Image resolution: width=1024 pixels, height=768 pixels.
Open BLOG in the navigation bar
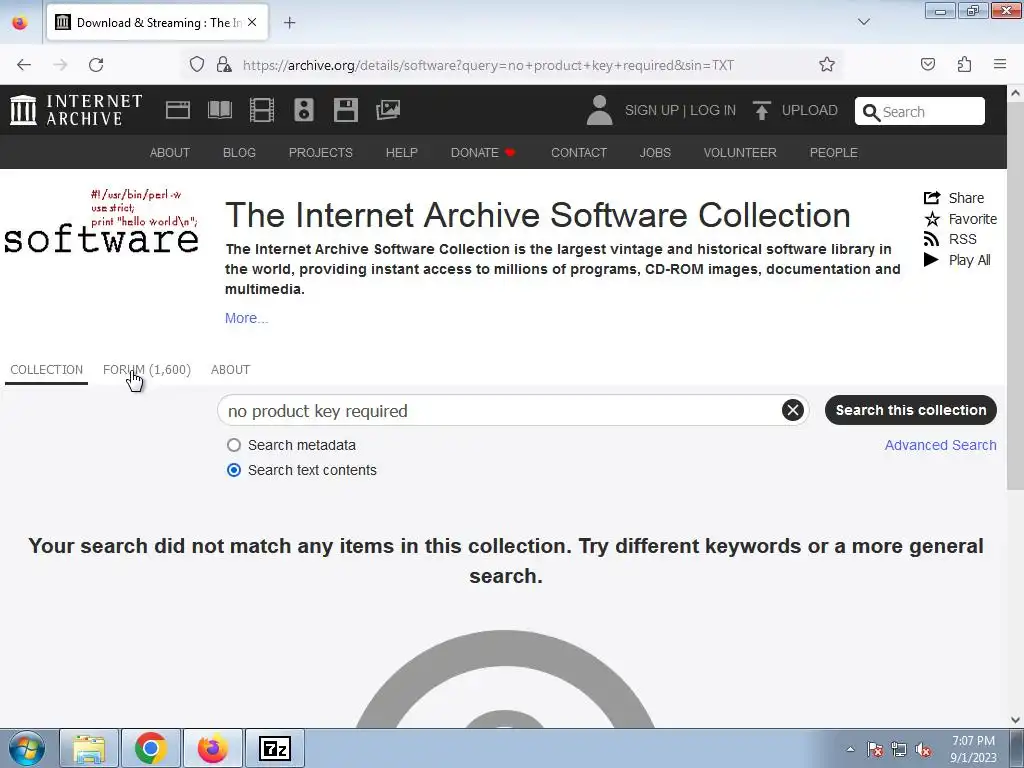239,153
